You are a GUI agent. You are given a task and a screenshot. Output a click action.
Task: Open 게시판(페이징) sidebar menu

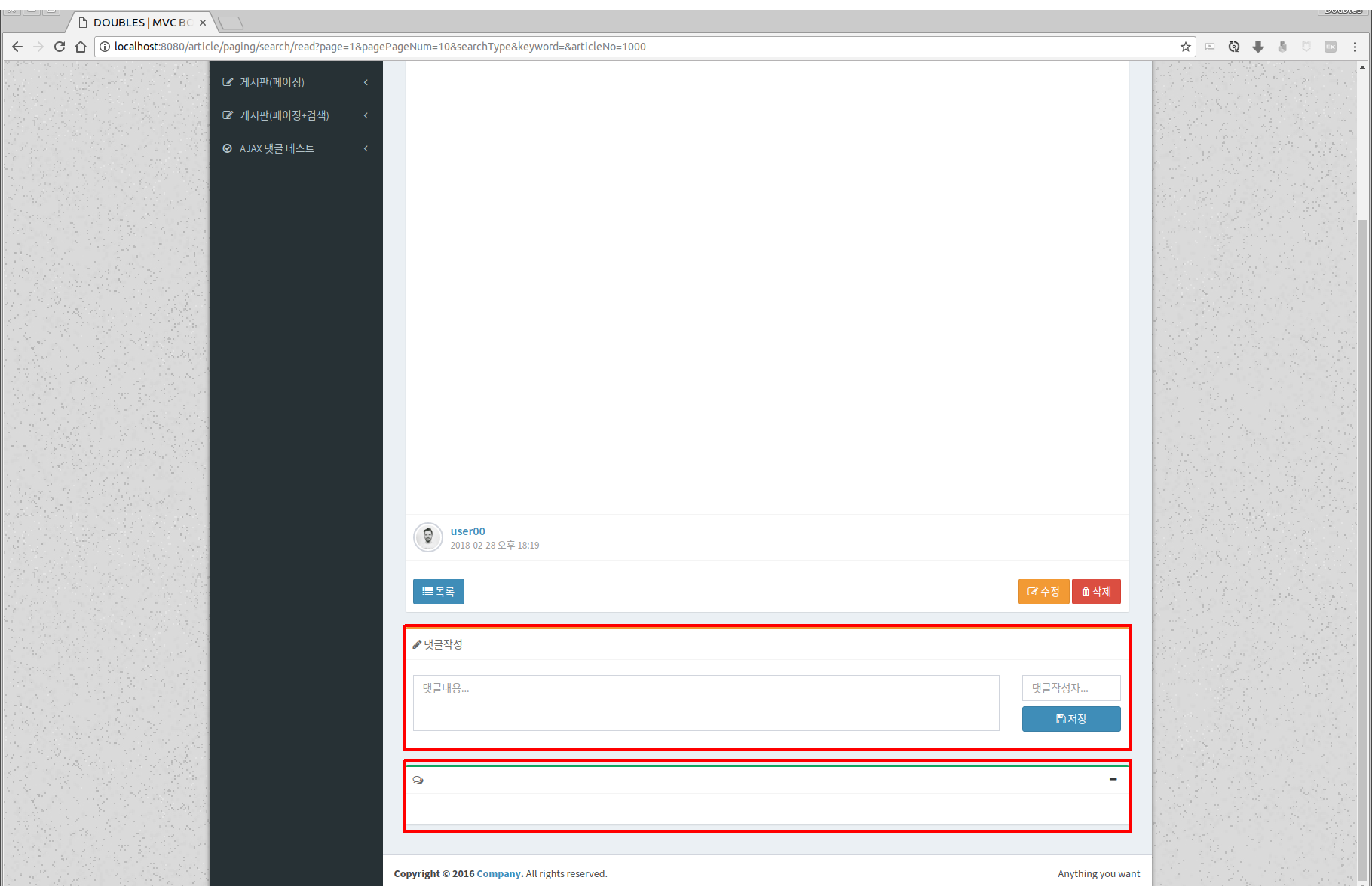coord(296,82)
